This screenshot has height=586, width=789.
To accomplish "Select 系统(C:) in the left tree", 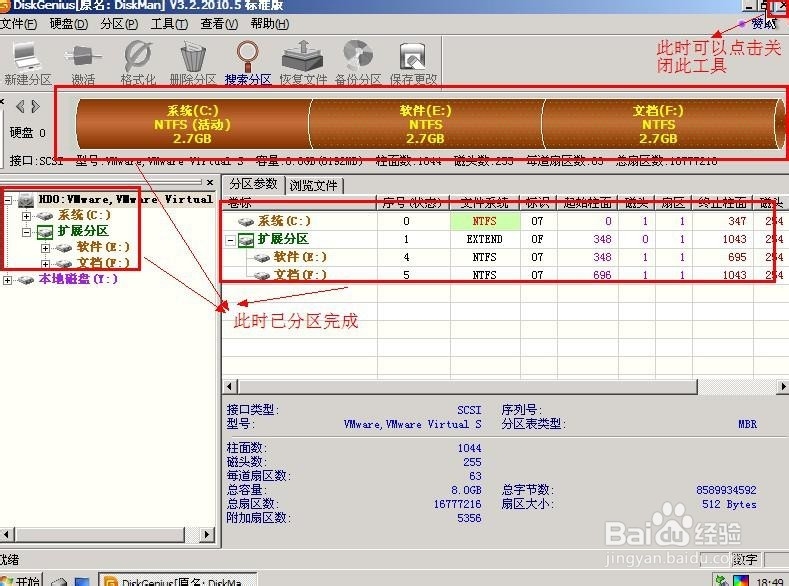I will pyautogui.click(x=84, y=215).
